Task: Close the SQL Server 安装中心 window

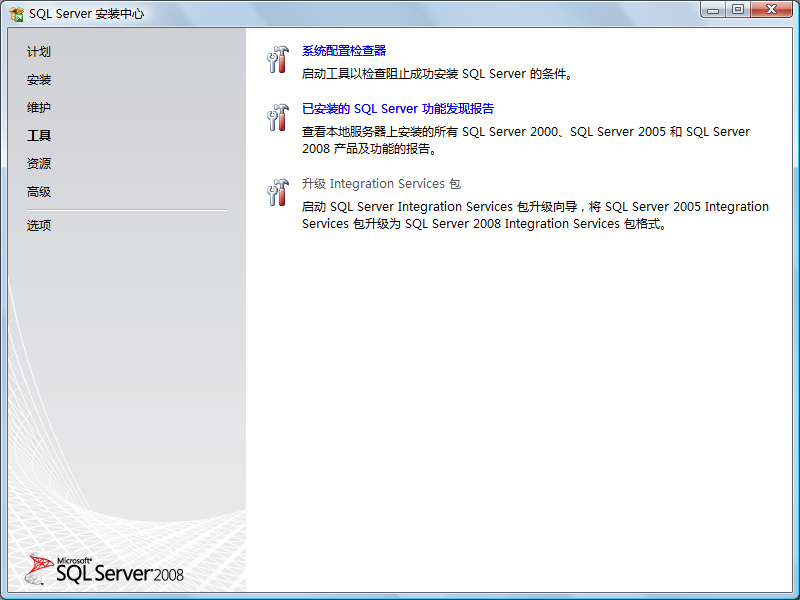Action: [x=771, y=10]
